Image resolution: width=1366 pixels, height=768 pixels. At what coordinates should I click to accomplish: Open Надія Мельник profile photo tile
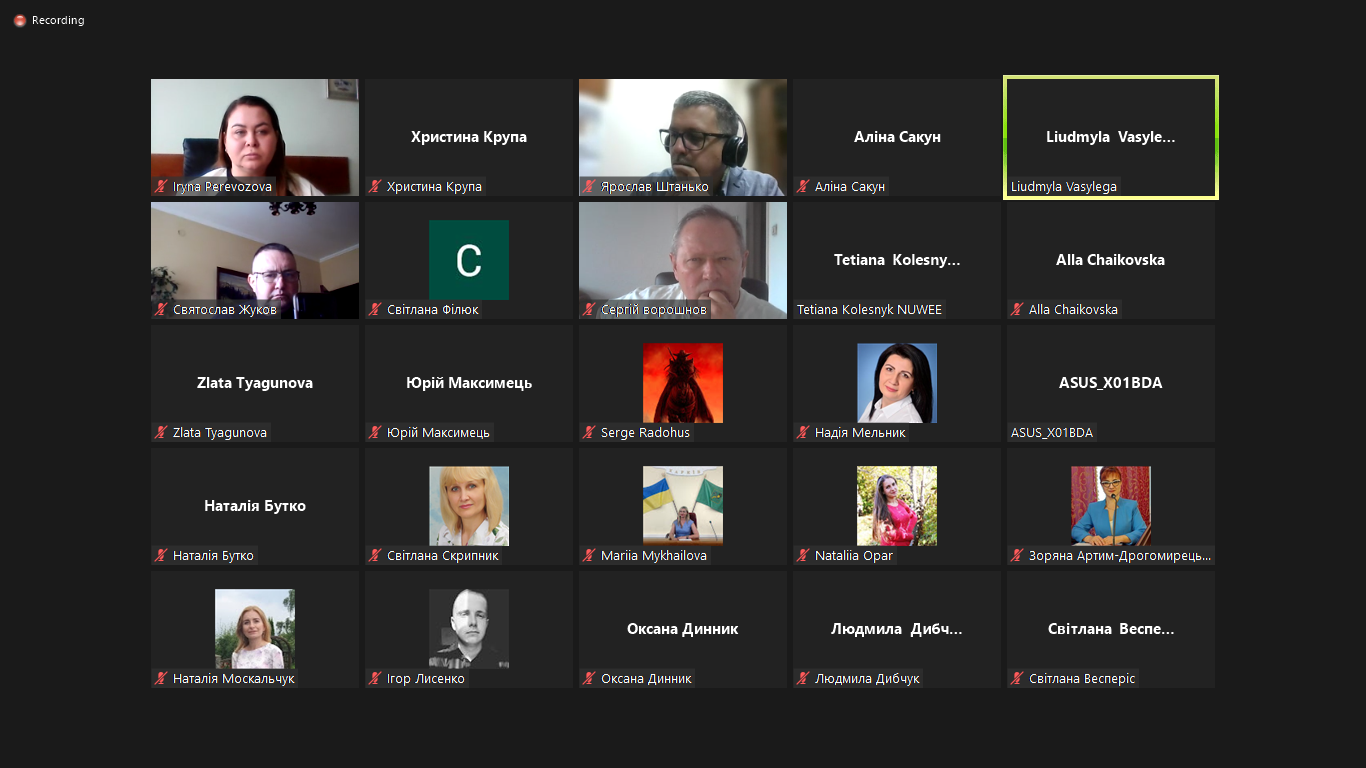coord(896,383)
